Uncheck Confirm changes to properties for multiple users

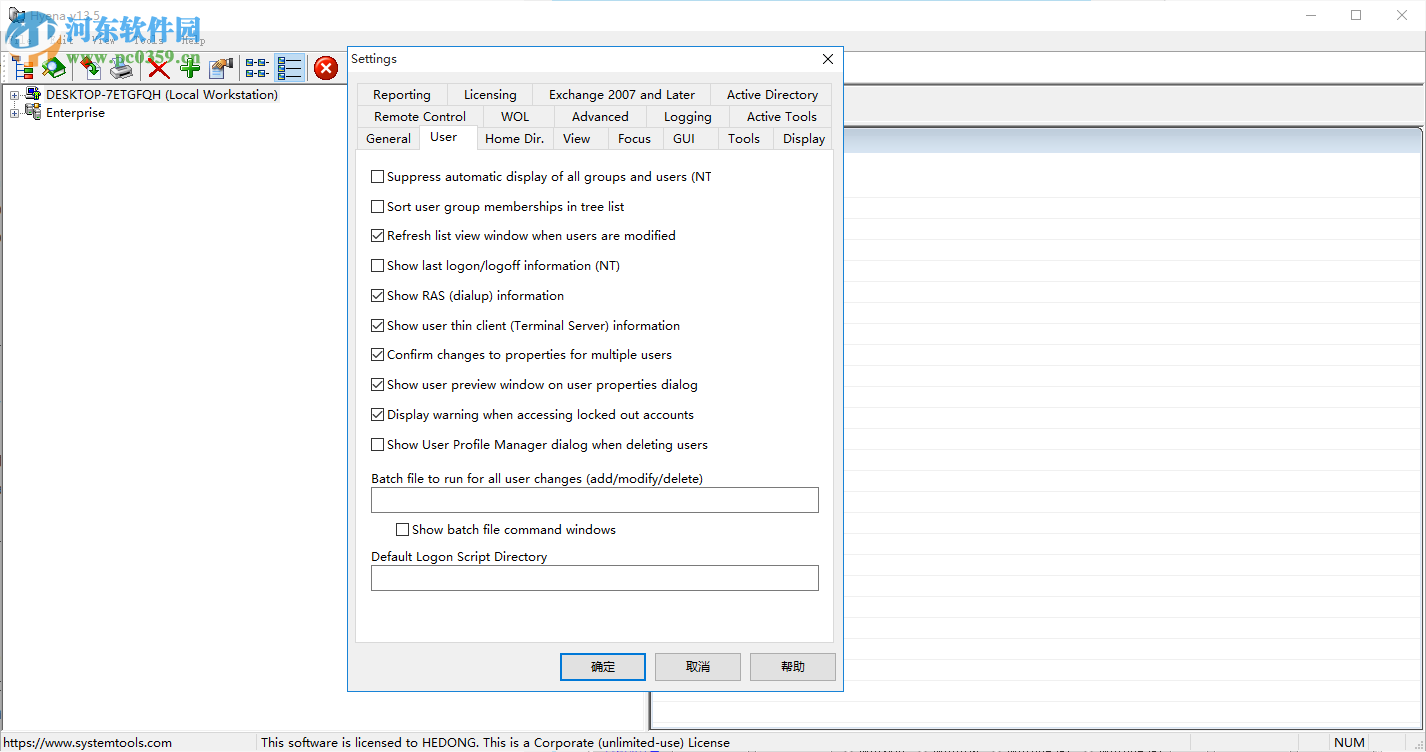(378, 355)
